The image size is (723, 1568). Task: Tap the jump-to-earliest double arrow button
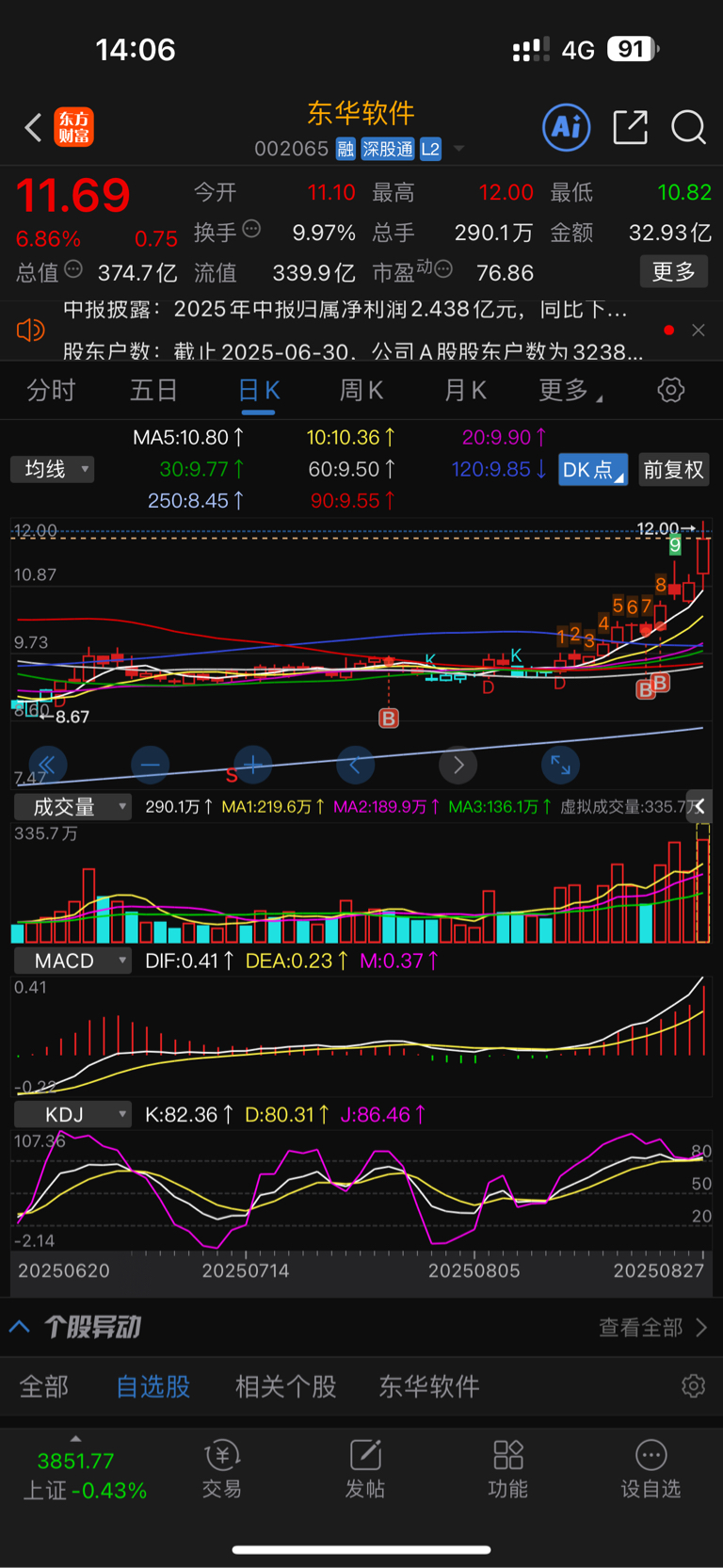[x=47, y=765]
